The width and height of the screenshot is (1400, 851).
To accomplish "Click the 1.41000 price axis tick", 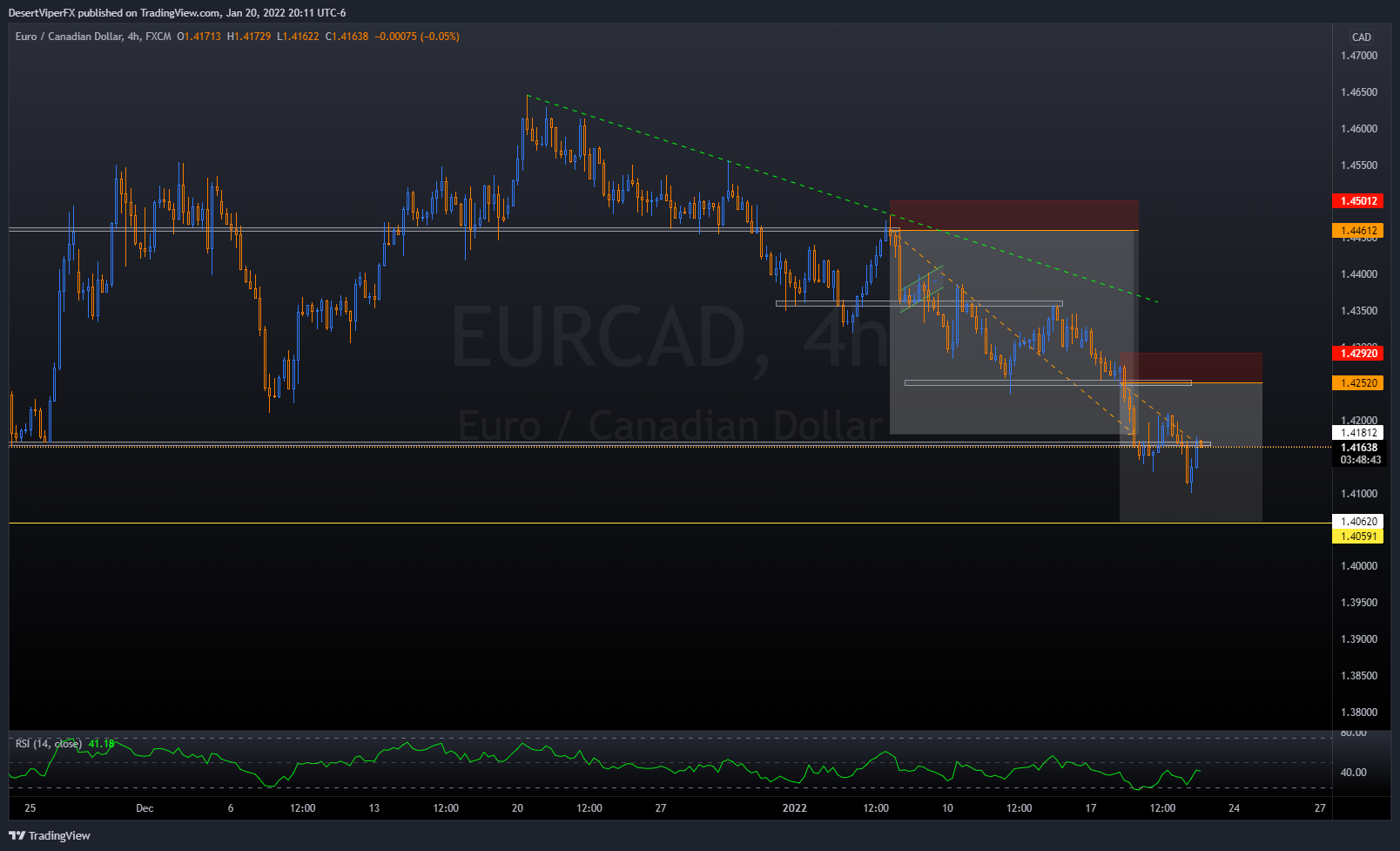I will pos(1359,494).
